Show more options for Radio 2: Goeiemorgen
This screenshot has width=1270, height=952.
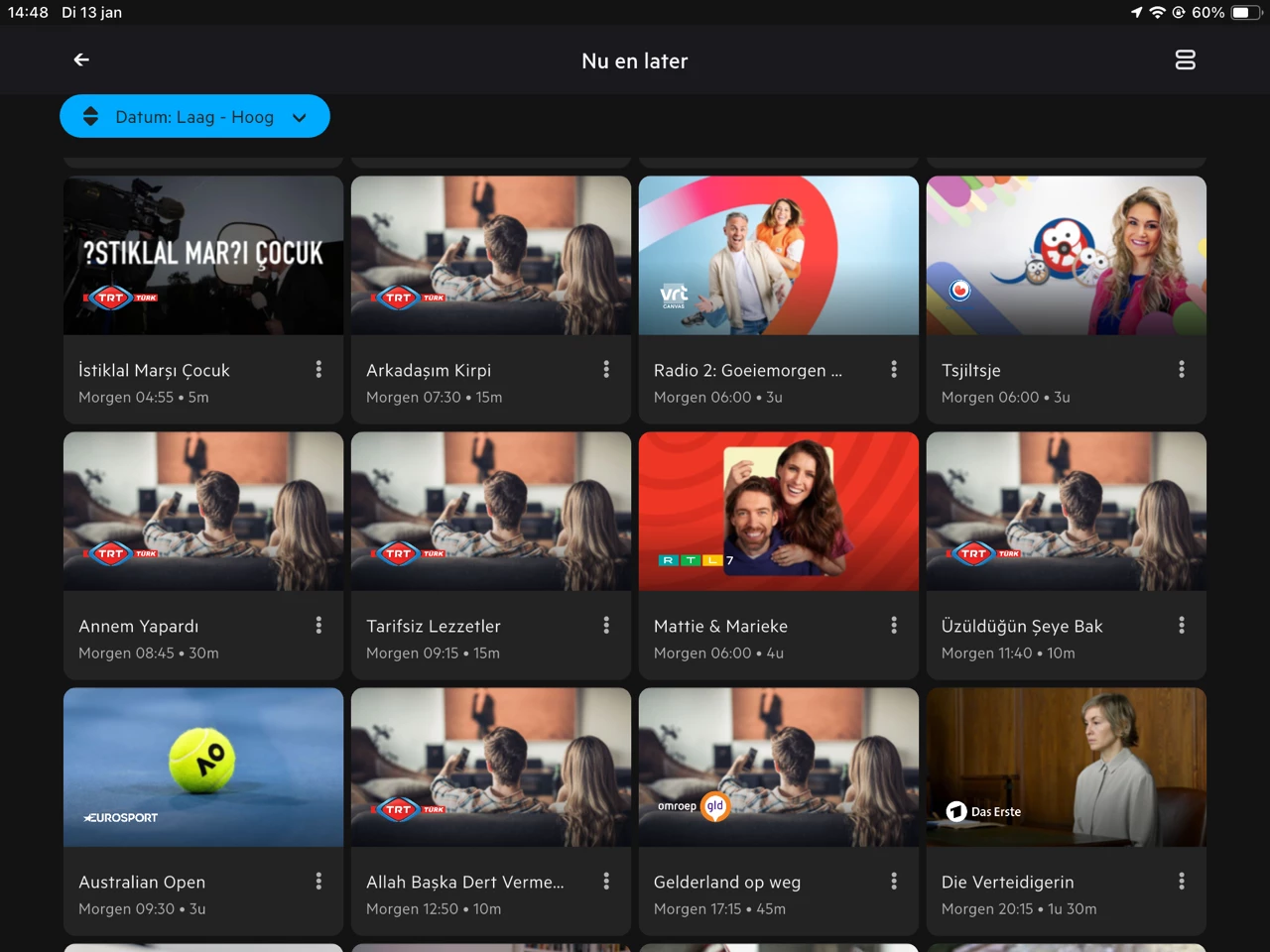[894, 370]
